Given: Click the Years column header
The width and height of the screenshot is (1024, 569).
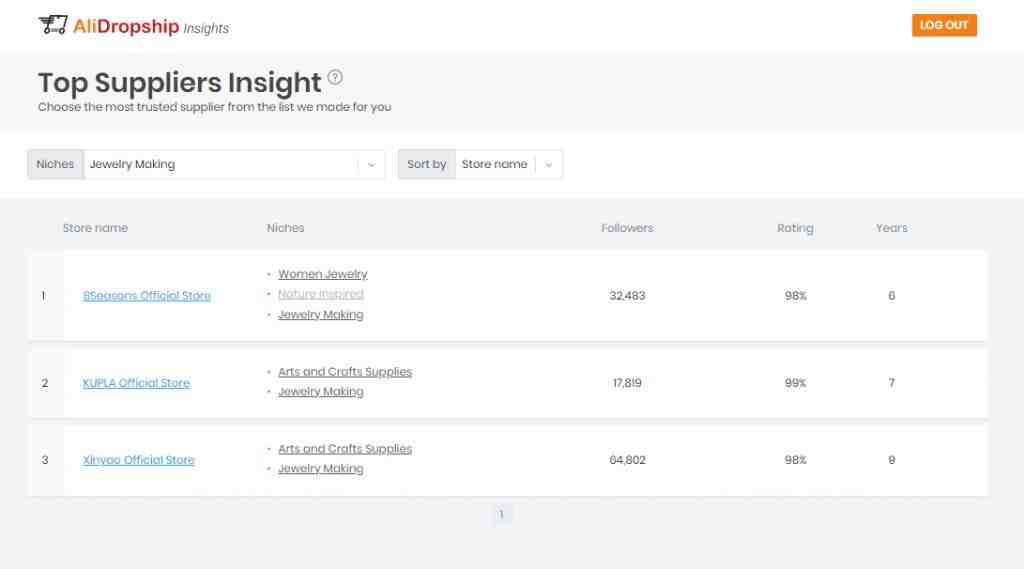Looking at the screenshot, I should (891, 228).
